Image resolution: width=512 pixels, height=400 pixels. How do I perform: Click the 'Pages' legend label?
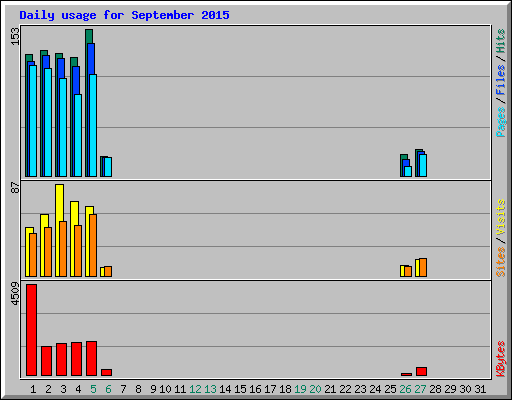click(500, 122)
